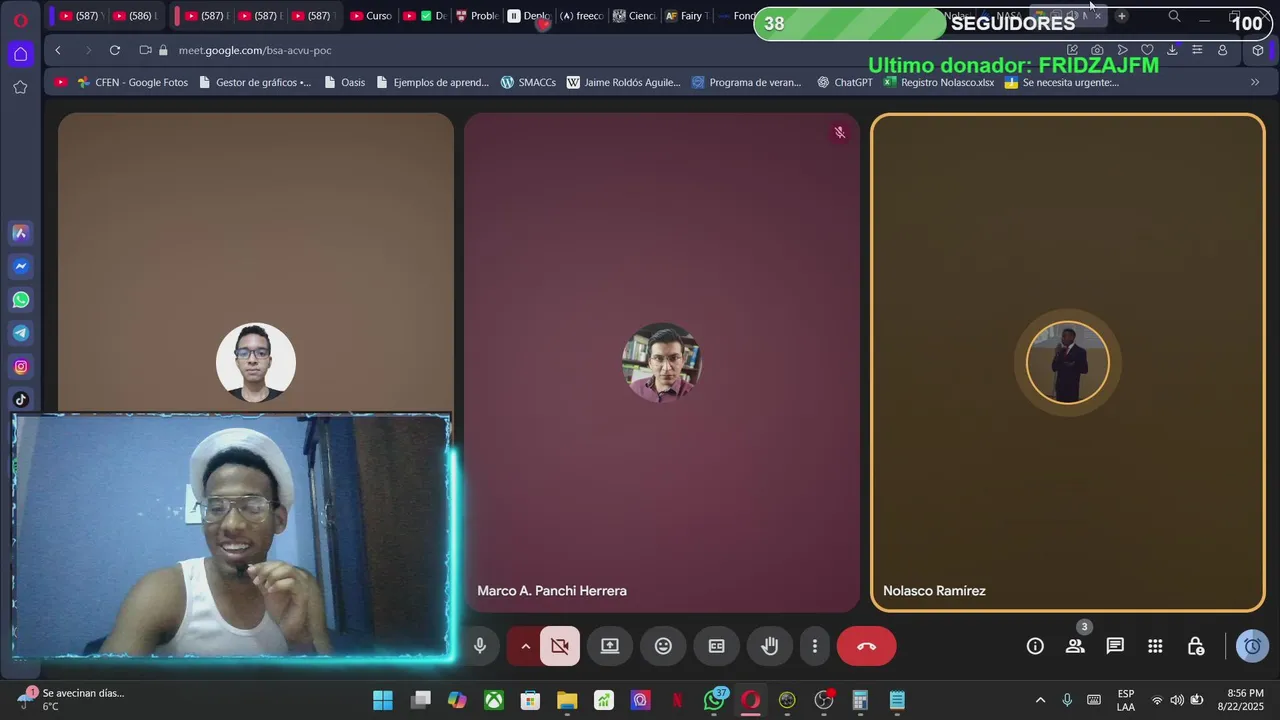Switch to Curso tab

[371, 16]
